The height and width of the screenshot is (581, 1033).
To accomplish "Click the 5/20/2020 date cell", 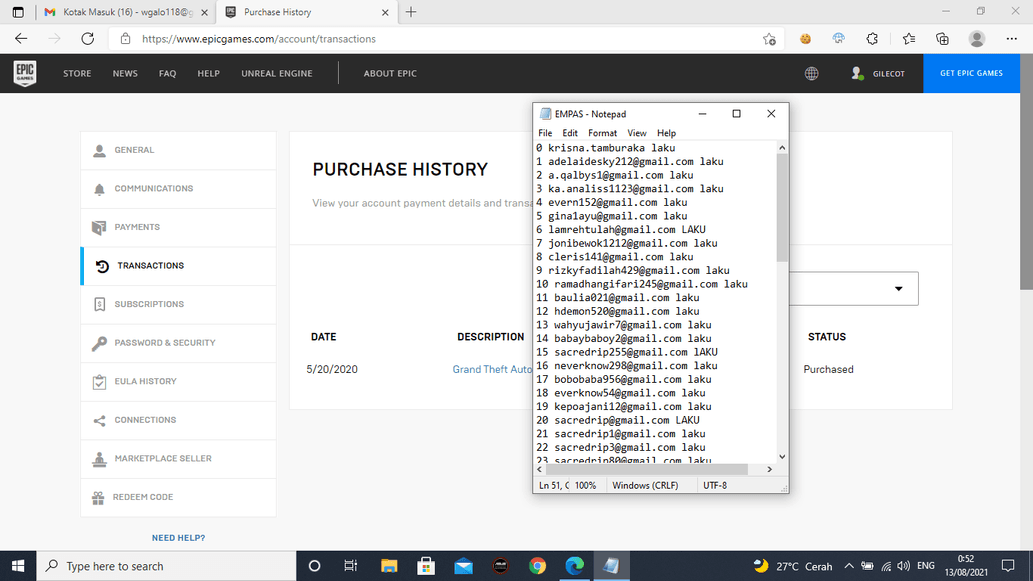I will [332, 370].
